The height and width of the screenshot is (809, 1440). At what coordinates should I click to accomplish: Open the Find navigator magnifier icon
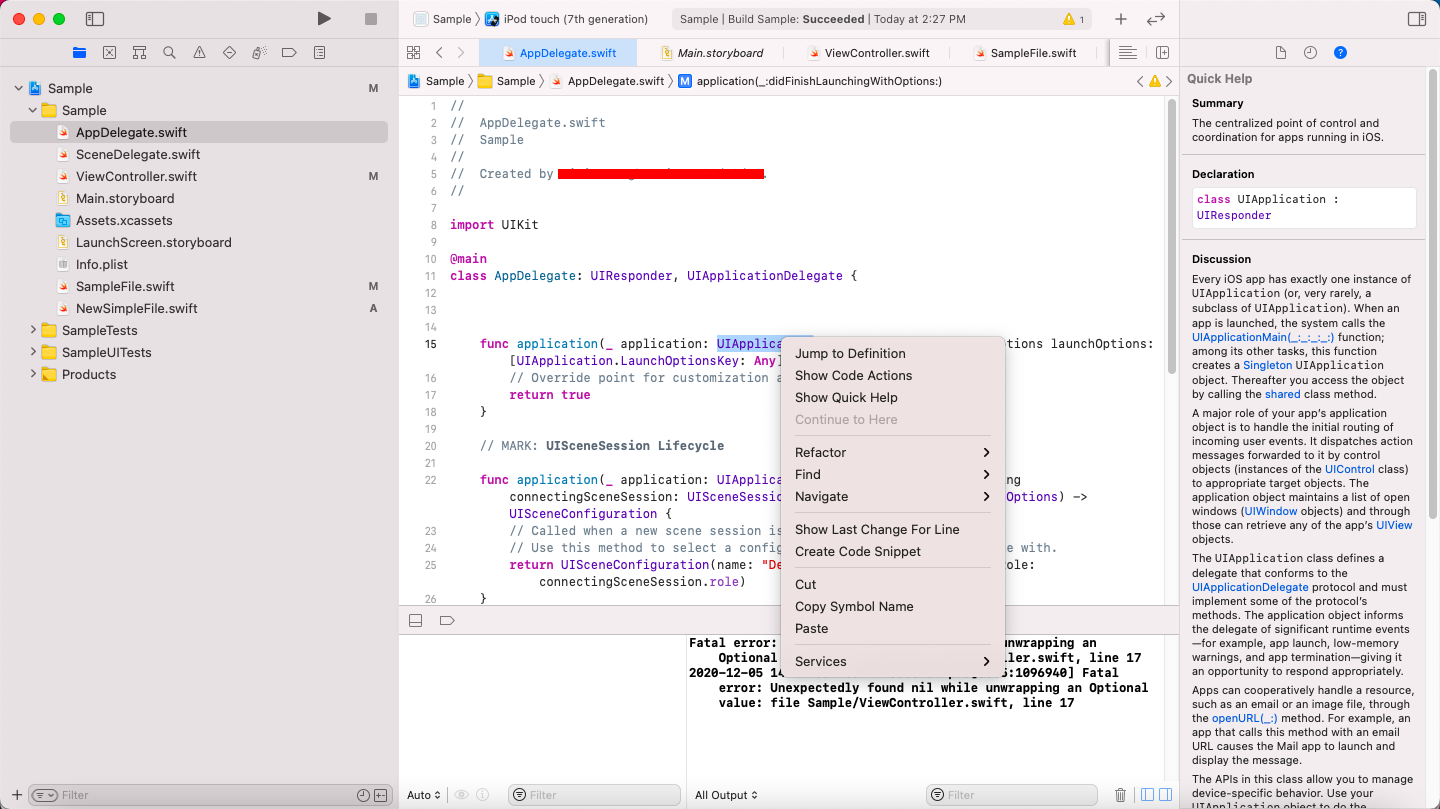pyautogui.click(x=169, y=52)
